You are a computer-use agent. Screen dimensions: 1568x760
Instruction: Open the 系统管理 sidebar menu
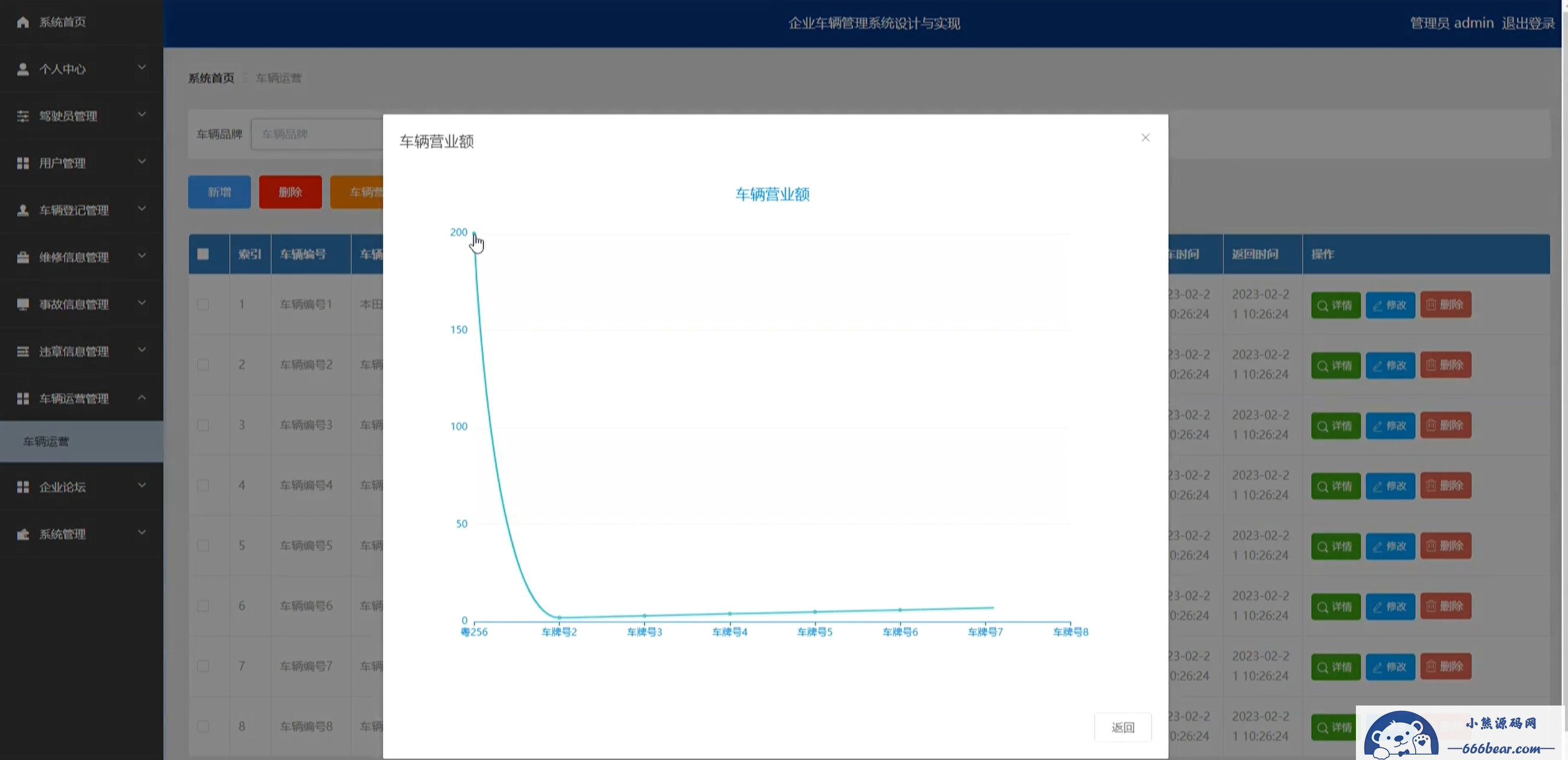(82, 534)
